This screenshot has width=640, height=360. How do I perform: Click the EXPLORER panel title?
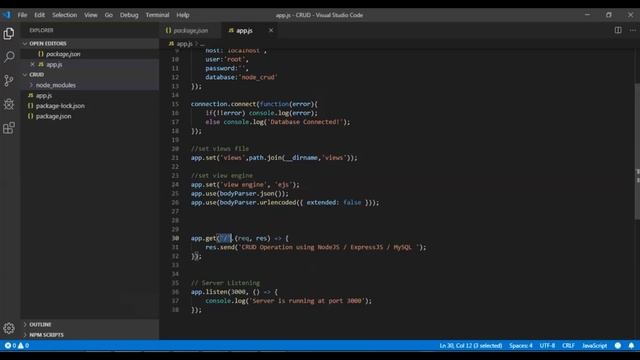coord(41,30)
